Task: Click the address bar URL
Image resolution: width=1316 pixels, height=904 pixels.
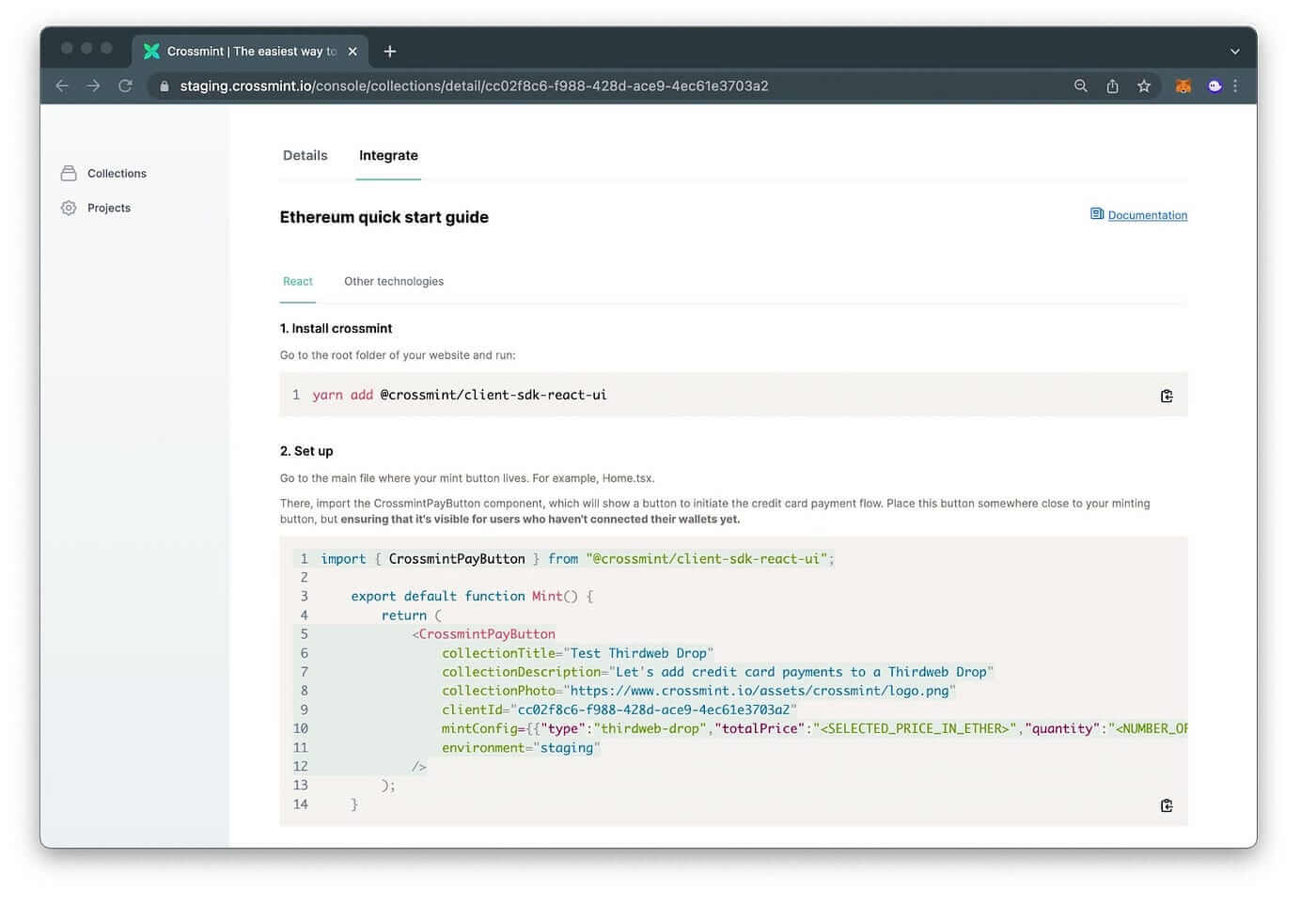Action: (474, 86)
